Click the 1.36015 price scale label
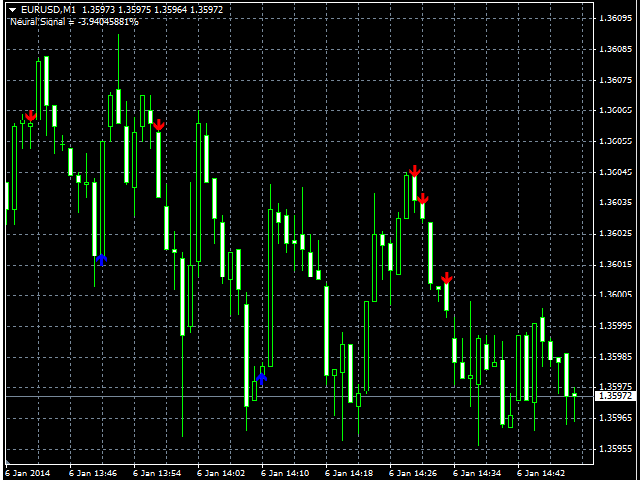Screen dimensions: 640x480 click(x=616, y=264)
